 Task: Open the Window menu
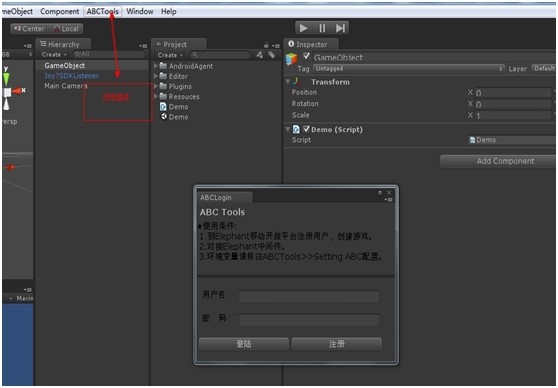(x=140, y=11)
